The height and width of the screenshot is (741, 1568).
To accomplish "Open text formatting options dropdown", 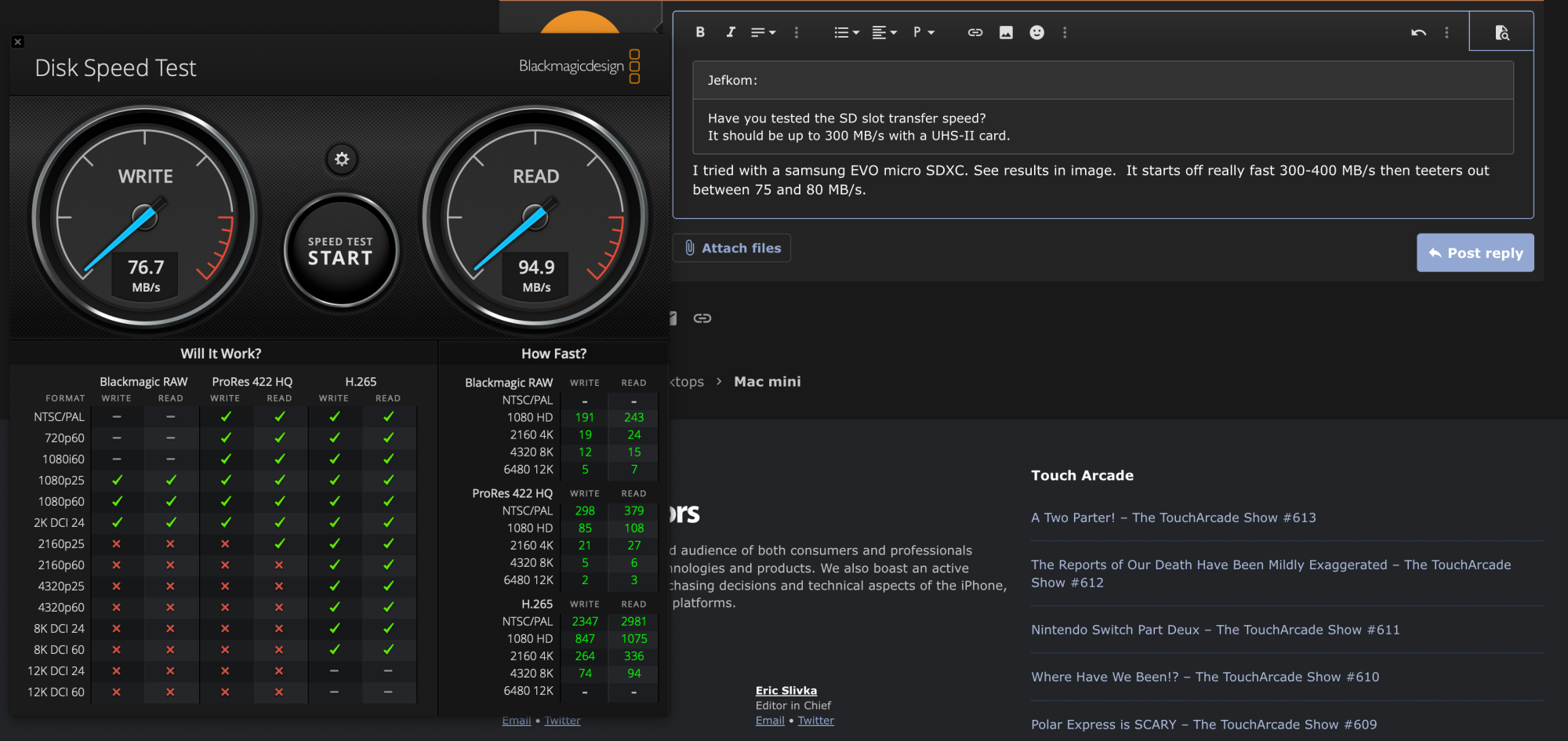I will click(763, 32).
